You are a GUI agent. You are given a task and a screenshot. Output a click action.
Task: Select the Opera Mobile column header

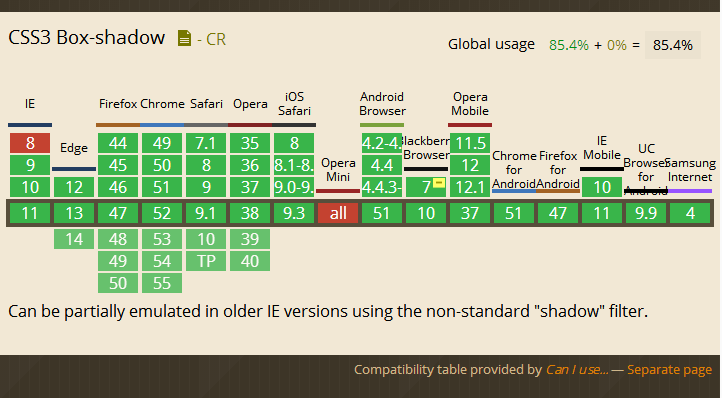coord(470,104)
